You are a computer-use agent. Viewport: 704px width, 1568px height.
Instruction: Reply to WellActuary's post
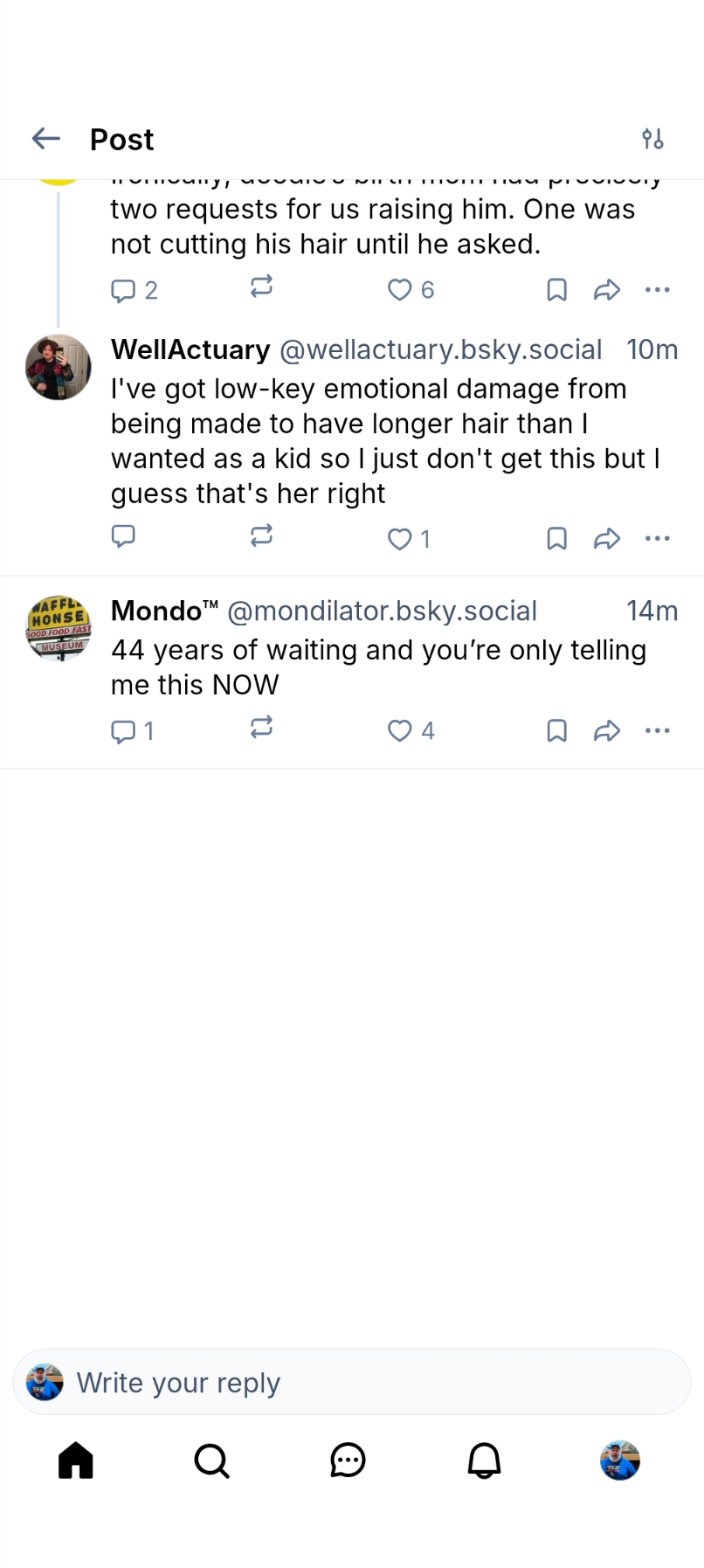(123, 535)
